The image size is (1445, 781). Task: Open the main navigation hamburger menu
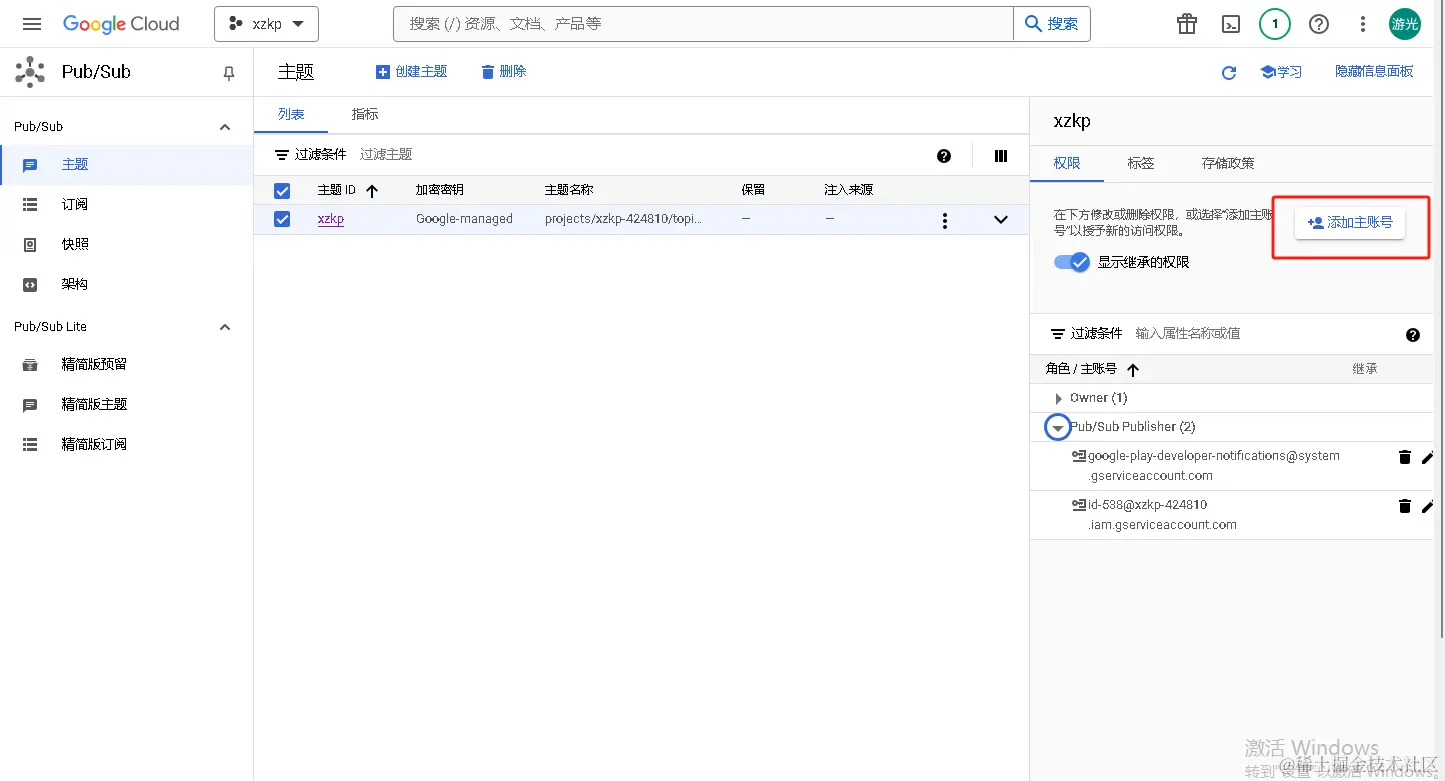(x=32, y=24)
